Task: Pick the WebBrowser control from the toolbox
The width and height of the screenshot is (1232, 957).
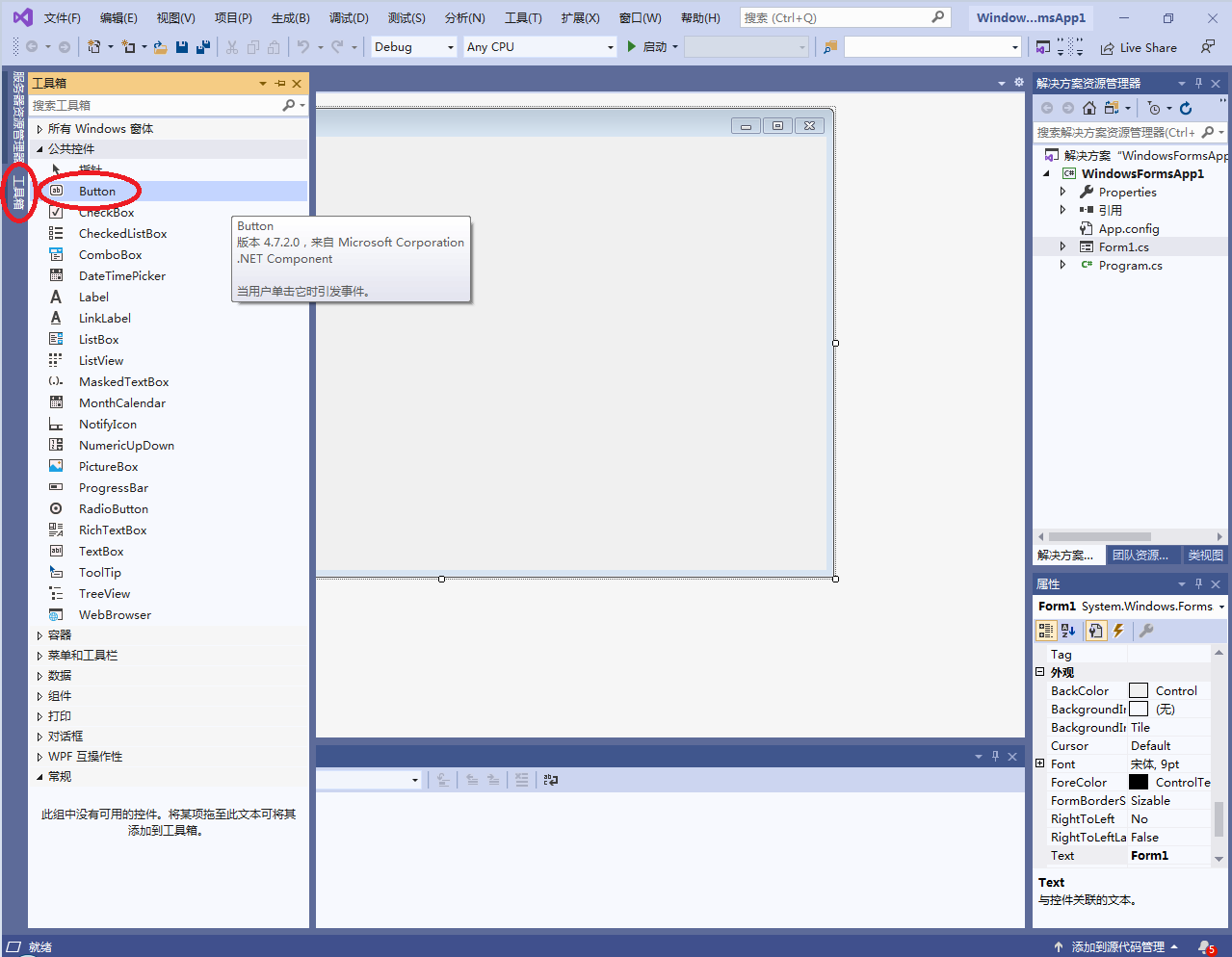Action: coord(115,615)
